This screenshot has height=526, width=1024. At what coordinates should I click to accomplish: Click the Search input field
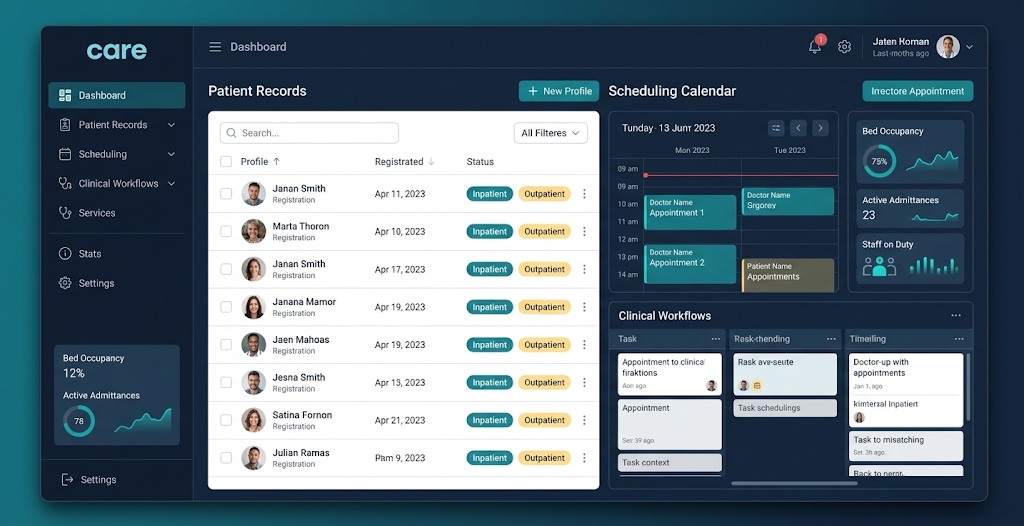point(310,133)
